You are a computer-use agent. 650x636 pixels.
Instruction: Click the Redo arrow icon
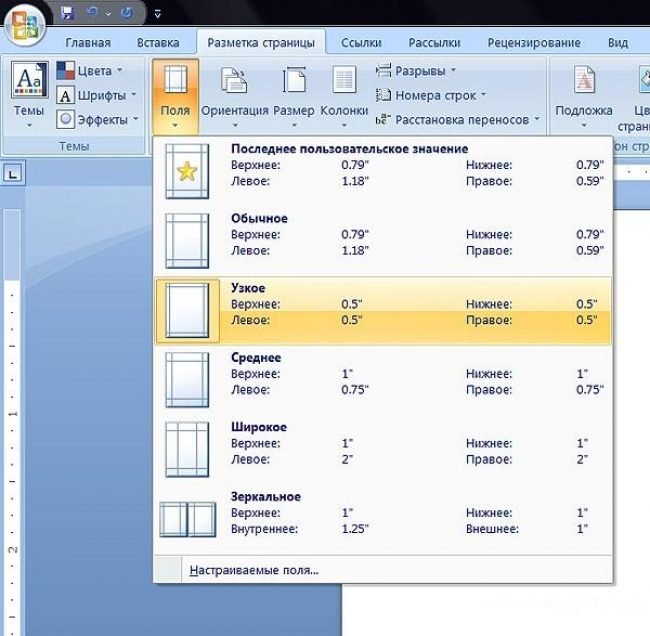[x=124, y=13]
